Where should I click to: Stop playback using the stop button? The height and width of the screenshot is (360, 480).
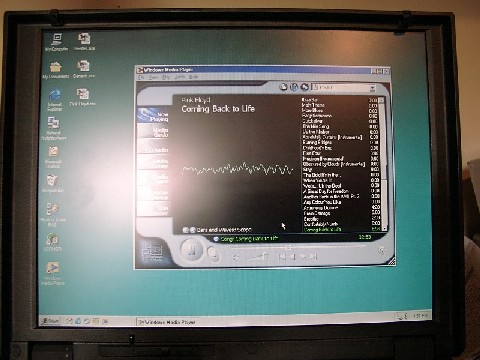tap(214, 254)
